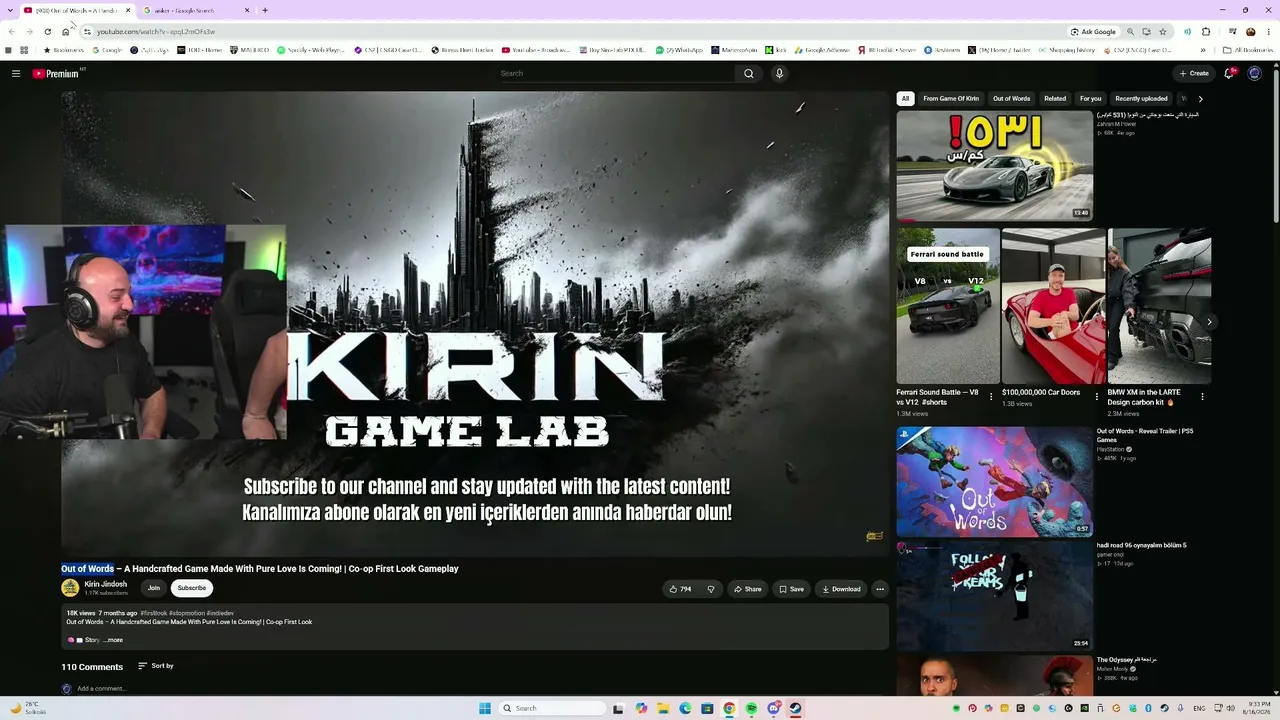Open the YouTube hamburger guide menu

click(x=16, y=73)
